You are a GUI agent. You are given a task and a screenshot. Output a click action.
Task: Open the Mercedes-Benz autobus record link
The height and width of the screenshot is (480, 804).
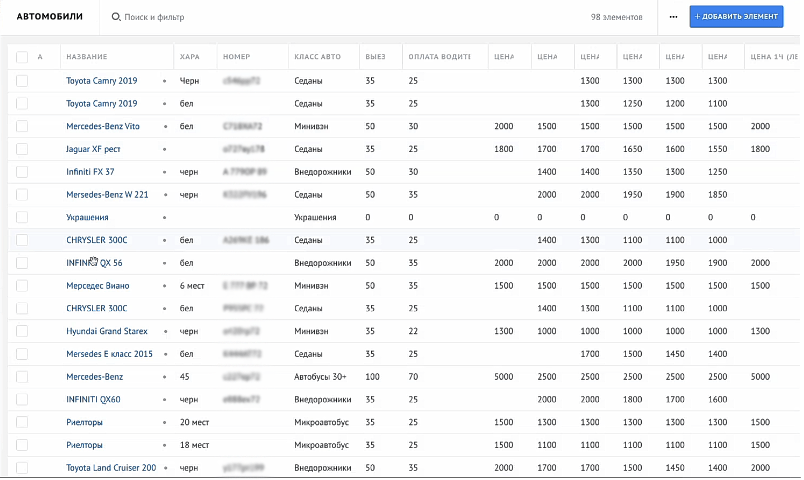point(94,377)
